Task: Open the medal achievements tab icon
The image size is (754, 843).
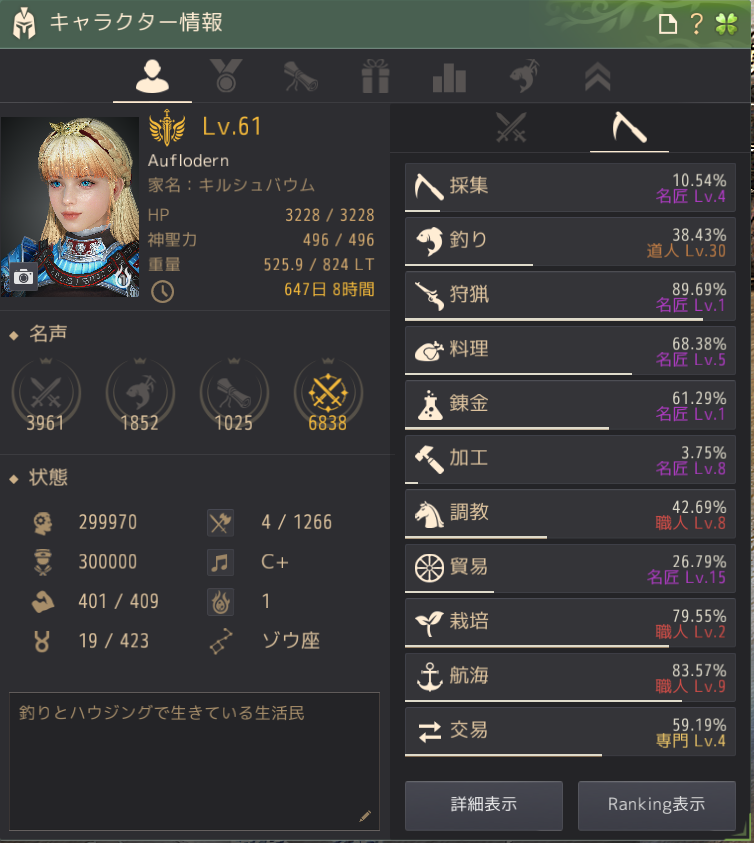Action: pyautogui.click(x=226, y=75)
